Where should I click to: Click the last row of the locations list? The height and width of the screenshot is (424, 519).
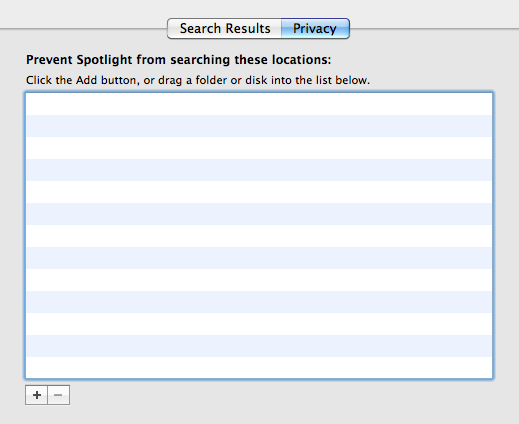tap(259, 367)
